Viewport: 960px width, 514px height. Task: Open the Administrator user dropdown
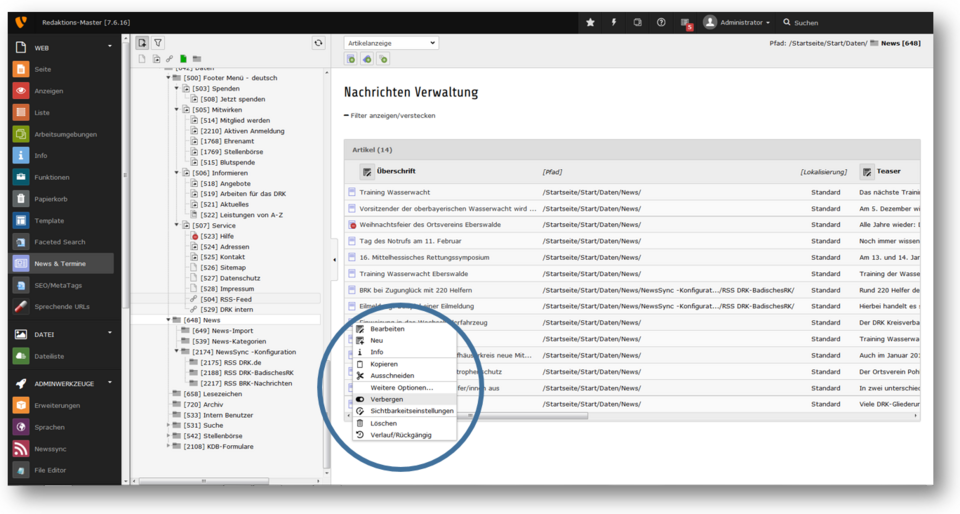pos(737,22)
